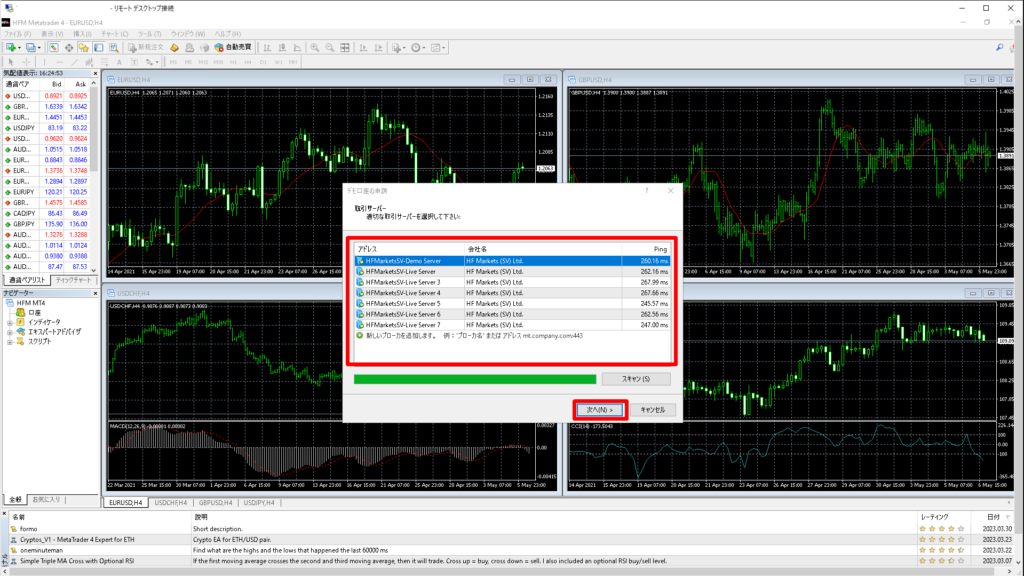Click スキャン(S) scan button
This screenshot has width=1024, height=576.
(636, 379)
